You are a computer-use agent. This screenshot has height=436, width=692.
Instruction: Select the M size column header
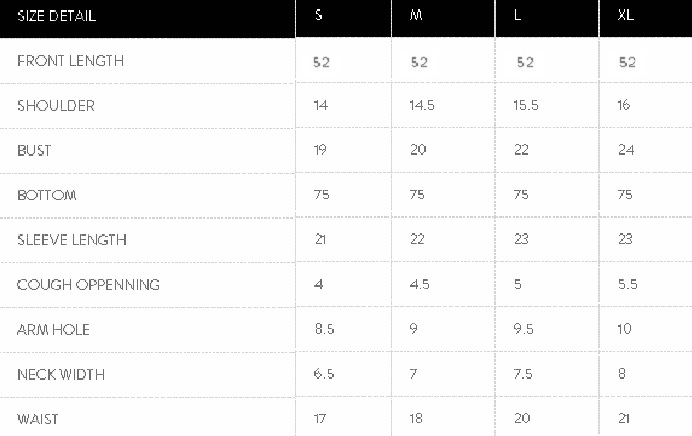(x=443, y=19)
